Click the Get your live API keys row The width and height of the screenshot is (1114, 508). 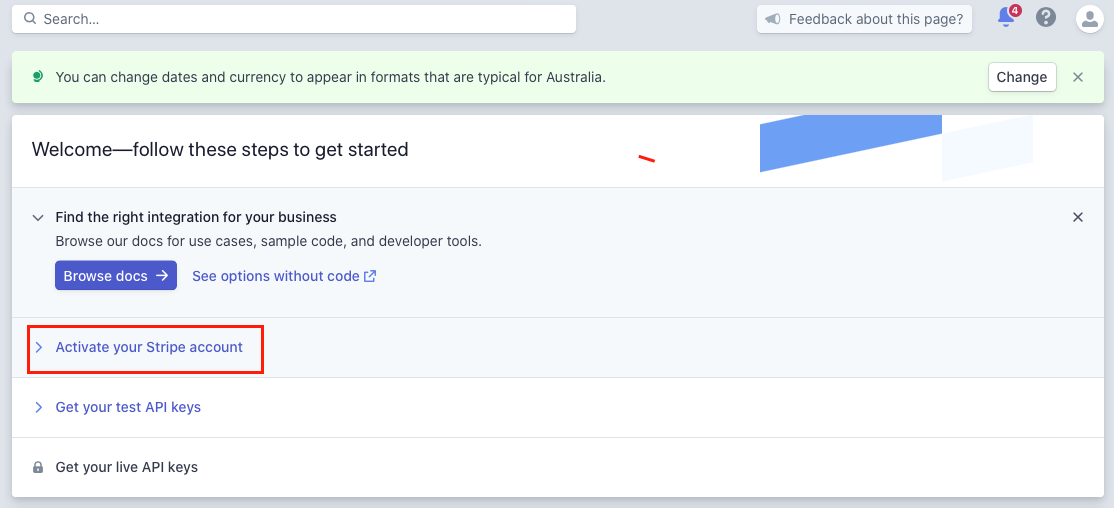coord(557,468)
